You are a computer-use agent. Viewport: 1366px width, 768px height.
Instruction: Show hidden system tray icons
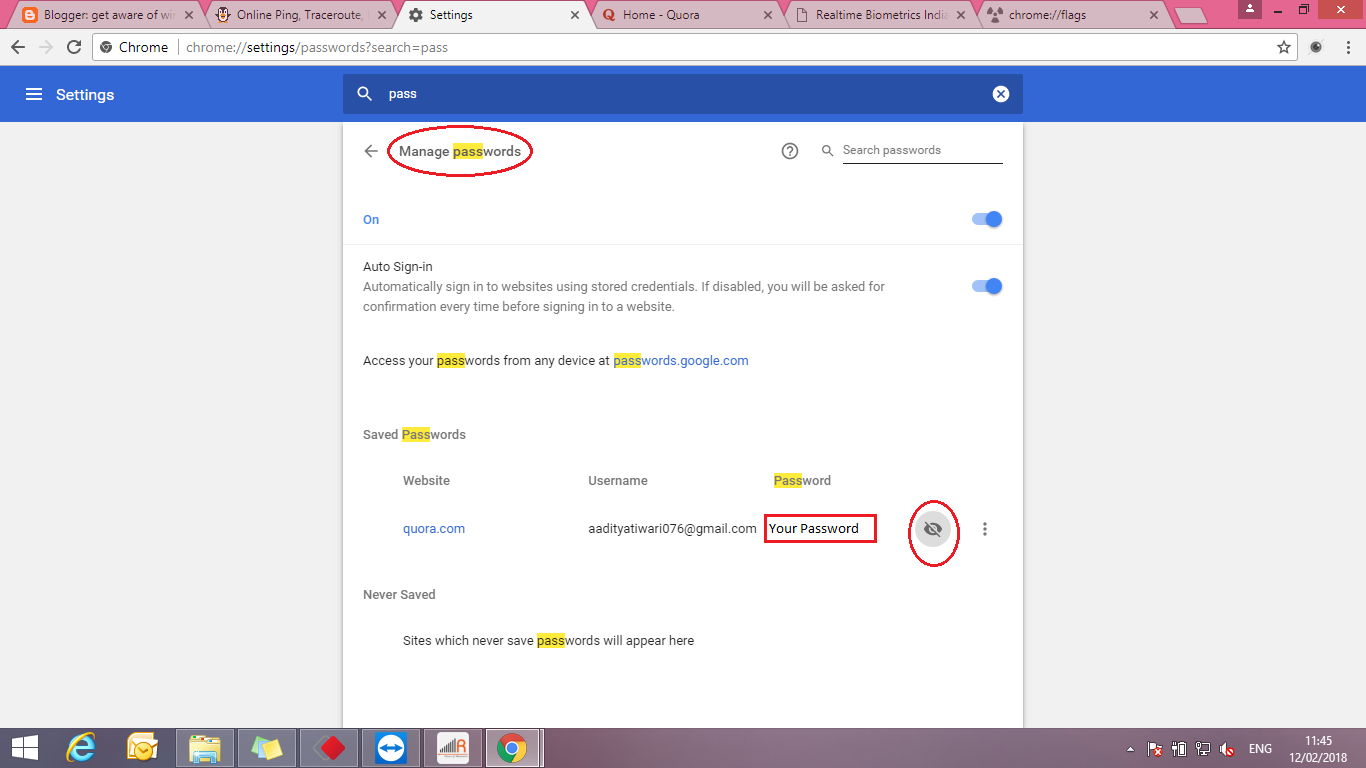click(x=1131, y=749)
